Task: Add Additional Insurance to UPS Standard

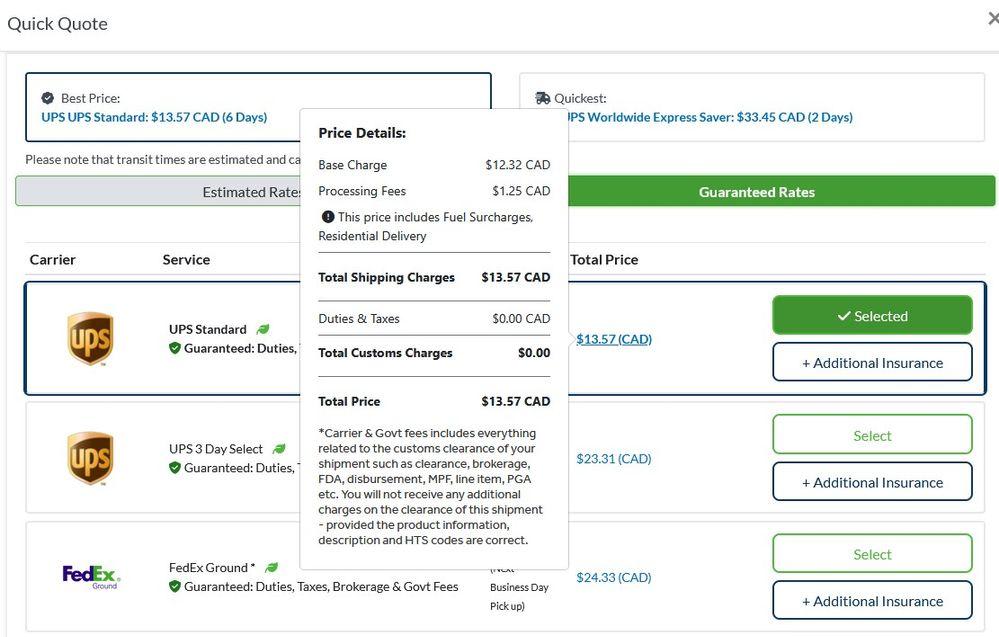Action: click(872, 362)
